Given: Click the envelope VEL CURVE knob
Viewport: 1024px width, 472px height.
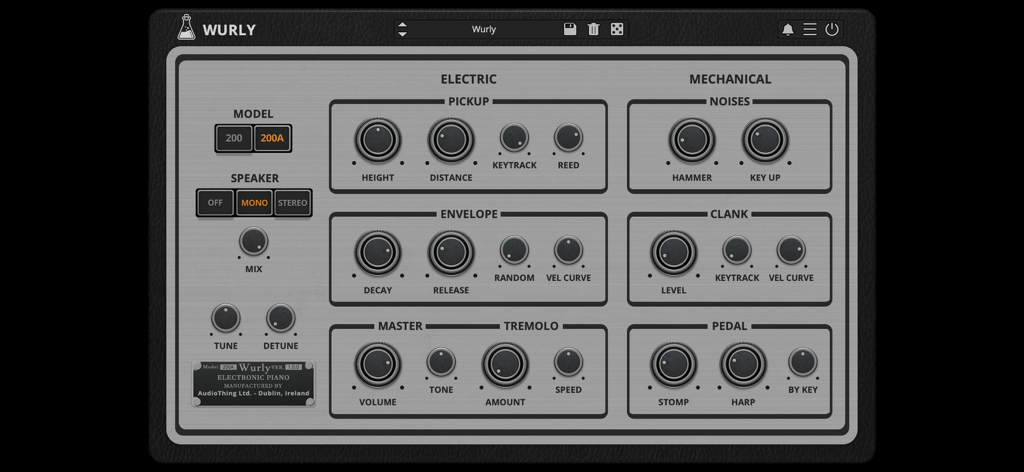Looking at the screenshot, I should [568, 250].
